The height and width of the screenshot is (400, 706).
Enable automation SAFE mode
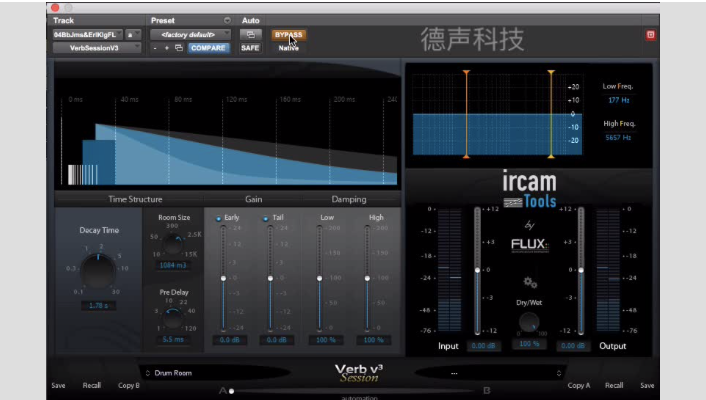pyautogui.click(x=250, y=48)
